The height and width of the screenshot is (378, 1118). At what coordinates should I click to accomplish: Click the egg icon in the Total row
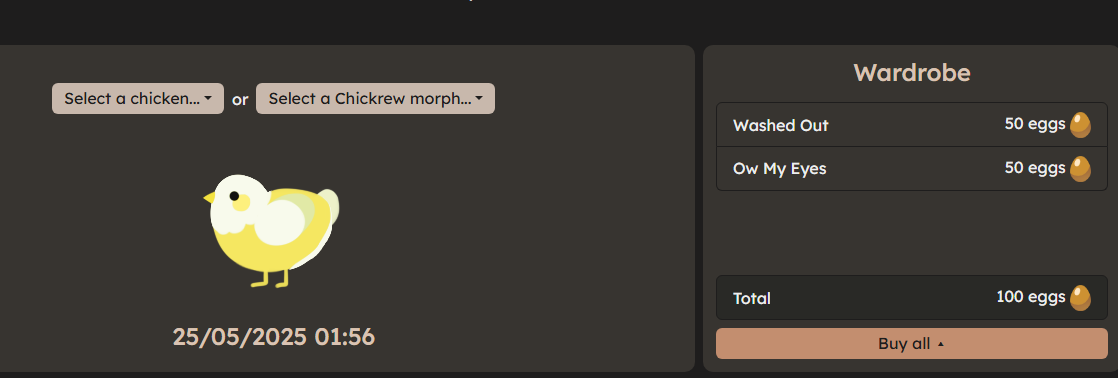coord(1080,298)
